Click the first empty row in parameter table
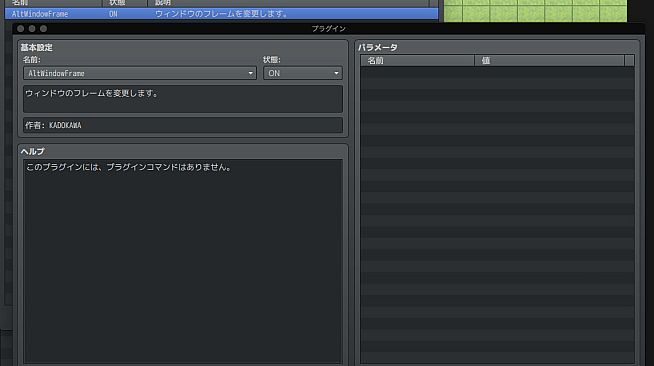The image size is (654, 366). tap(497, 72)
